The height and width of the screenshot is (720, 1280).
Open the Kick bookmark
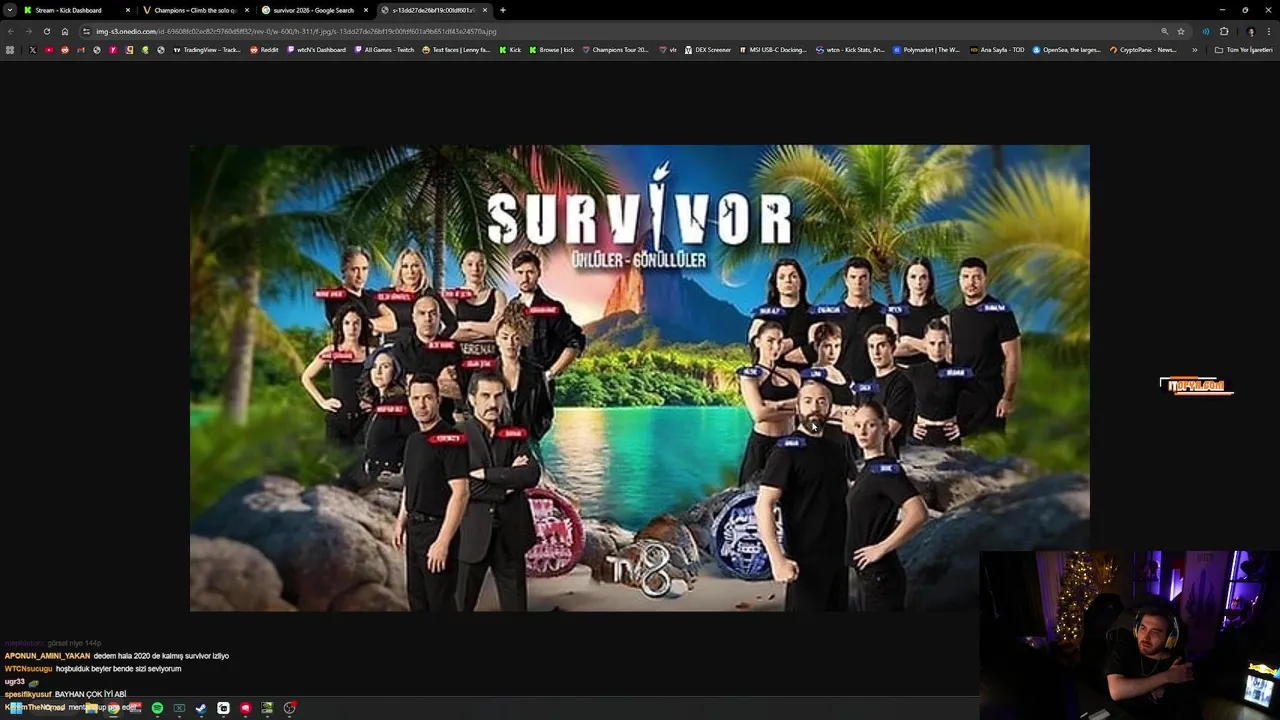tap(510, 50)
